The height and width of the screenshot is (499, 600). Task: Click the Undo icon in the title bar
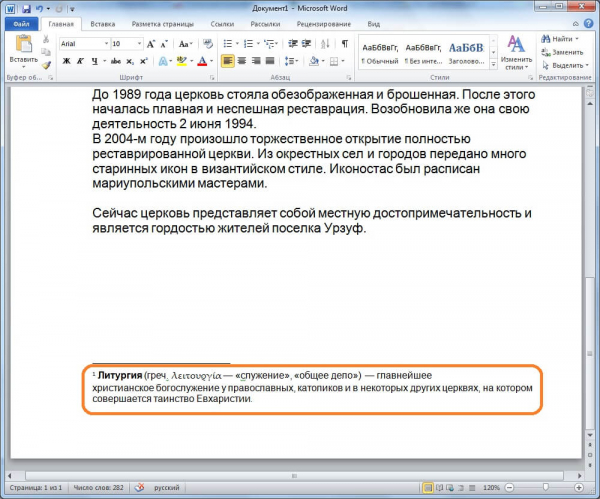coord(39,8)
